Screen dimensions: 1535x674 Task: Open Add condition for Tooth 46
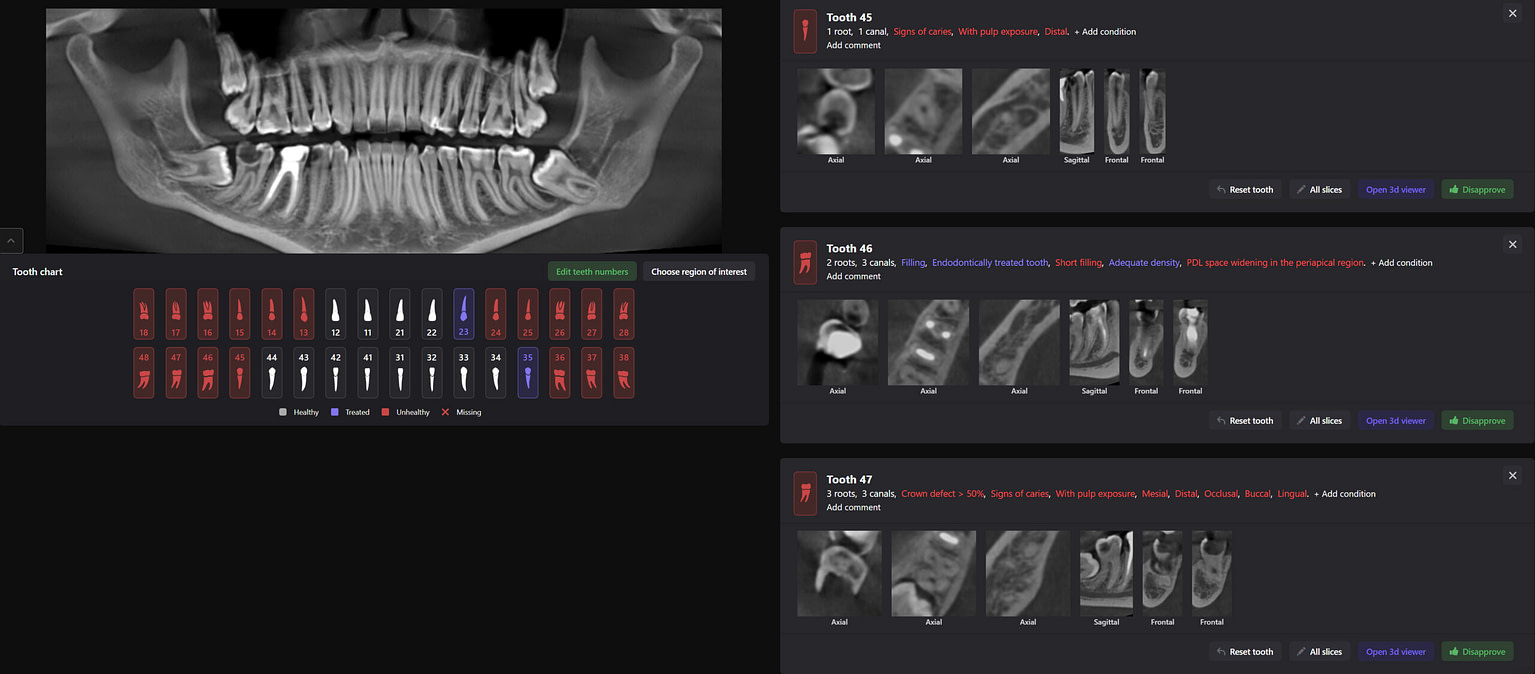pyautogui.click(x=1403, y=262)
